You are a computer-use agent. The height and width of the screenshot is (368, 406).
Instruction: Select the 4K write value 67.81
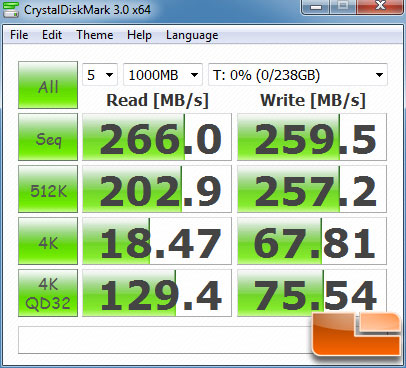[x=312, y=241]
